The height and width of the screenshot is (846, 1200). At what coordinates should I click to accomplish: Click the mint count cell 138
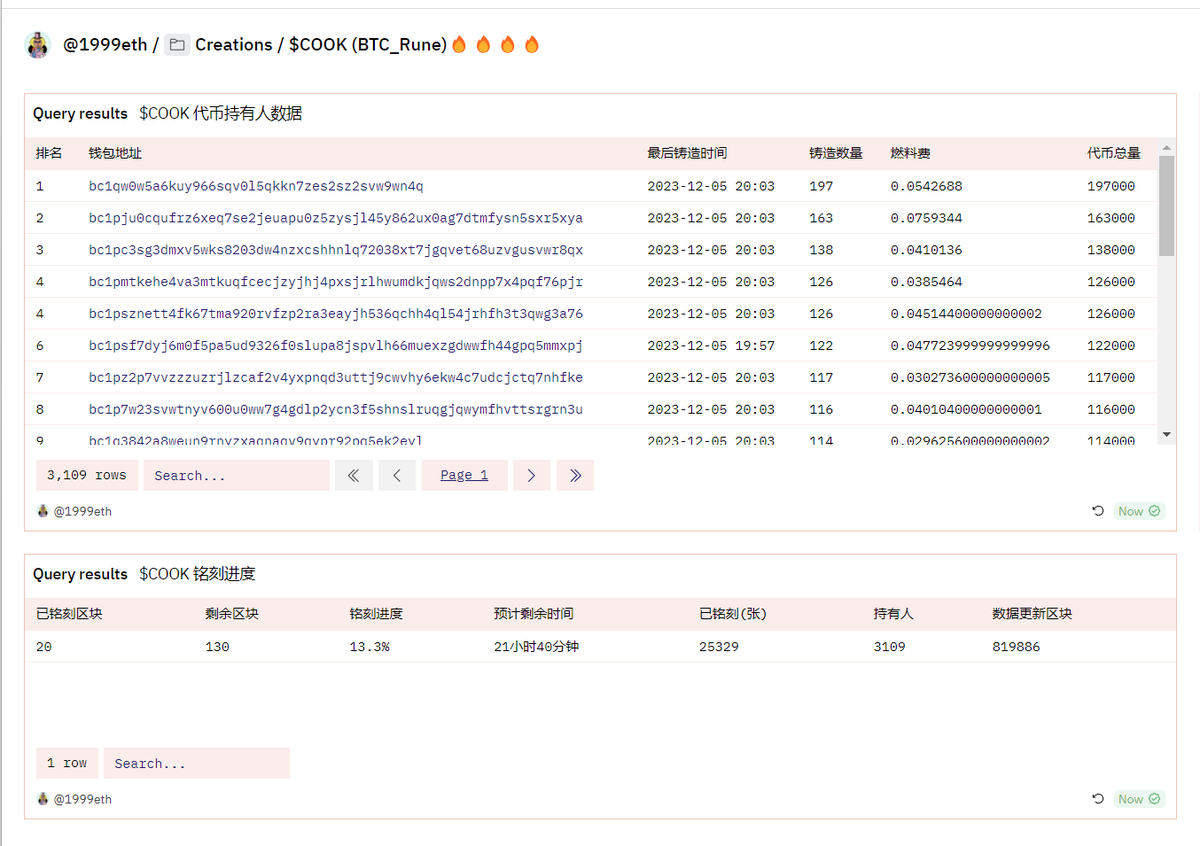pos(821,250)
